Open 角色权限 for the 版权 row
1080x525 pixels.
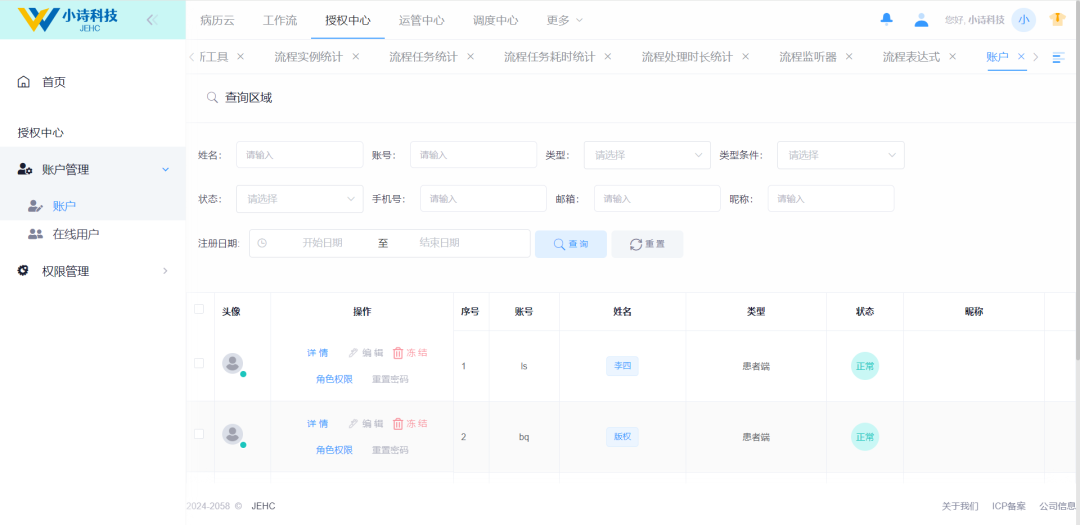[334, 450]
